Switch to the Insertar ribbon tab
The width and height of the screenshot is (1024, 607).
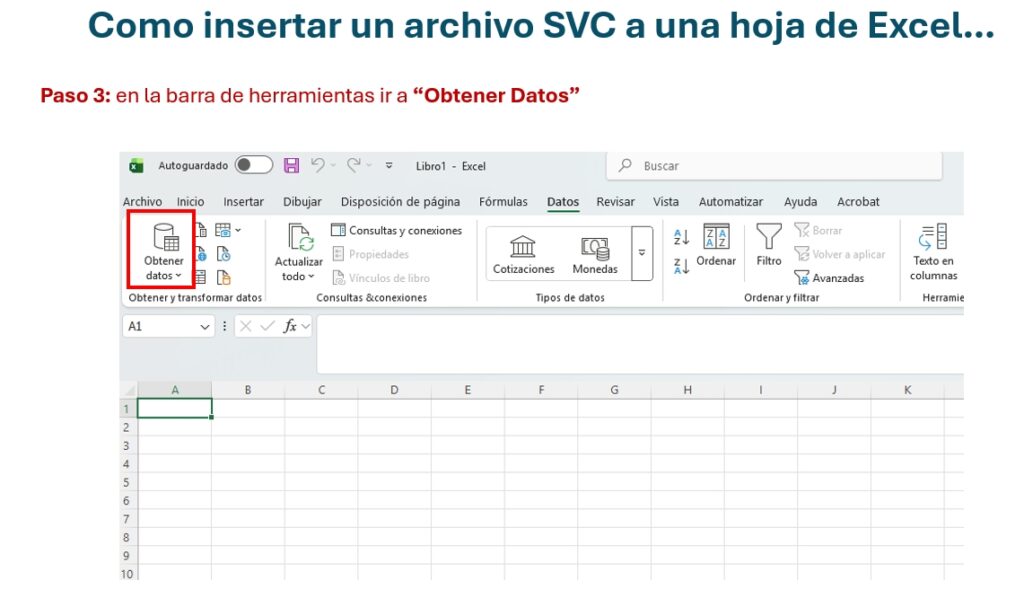point(243,202)
